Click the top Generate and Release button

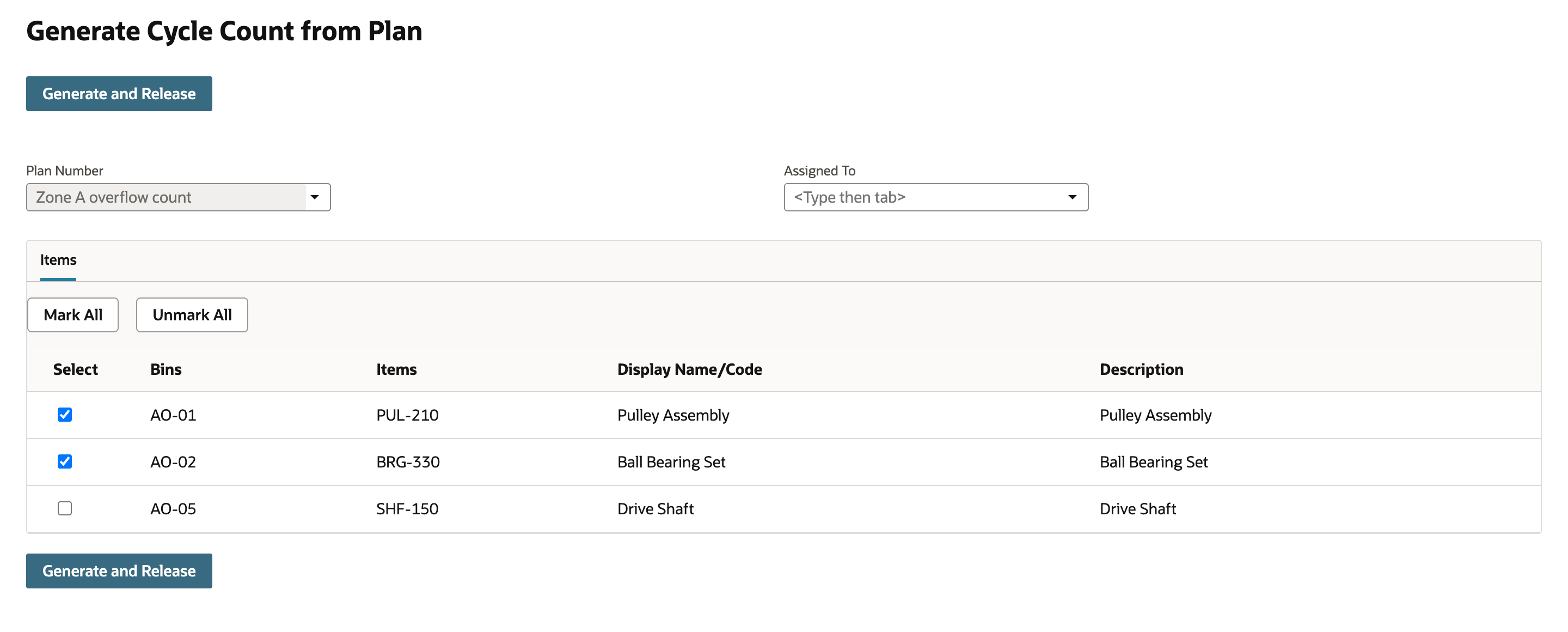point(119,94)
